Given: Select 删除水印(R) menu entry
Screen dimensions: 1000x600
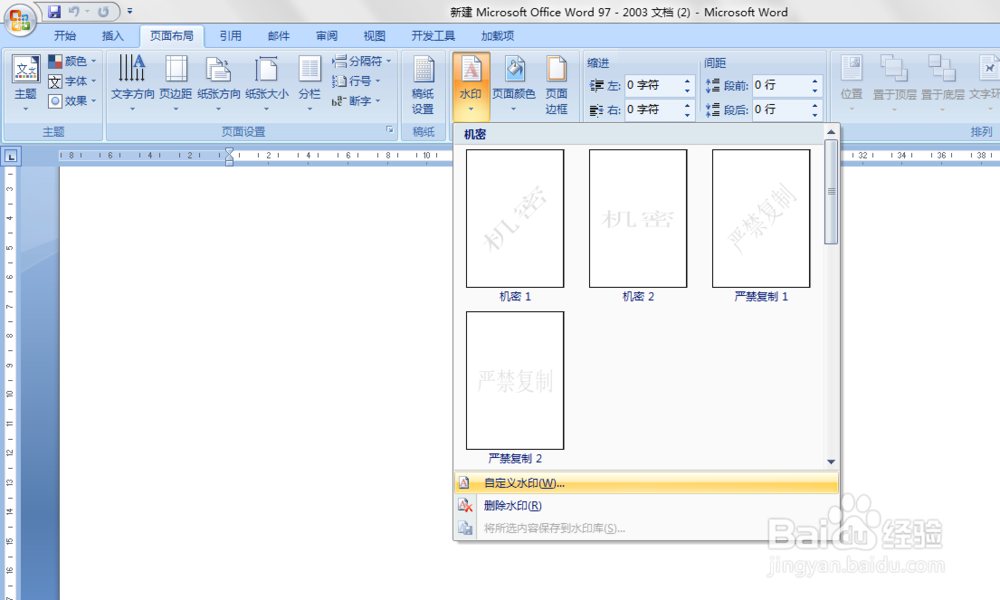Looking at the screenshot, I should (x=646, y=506).
